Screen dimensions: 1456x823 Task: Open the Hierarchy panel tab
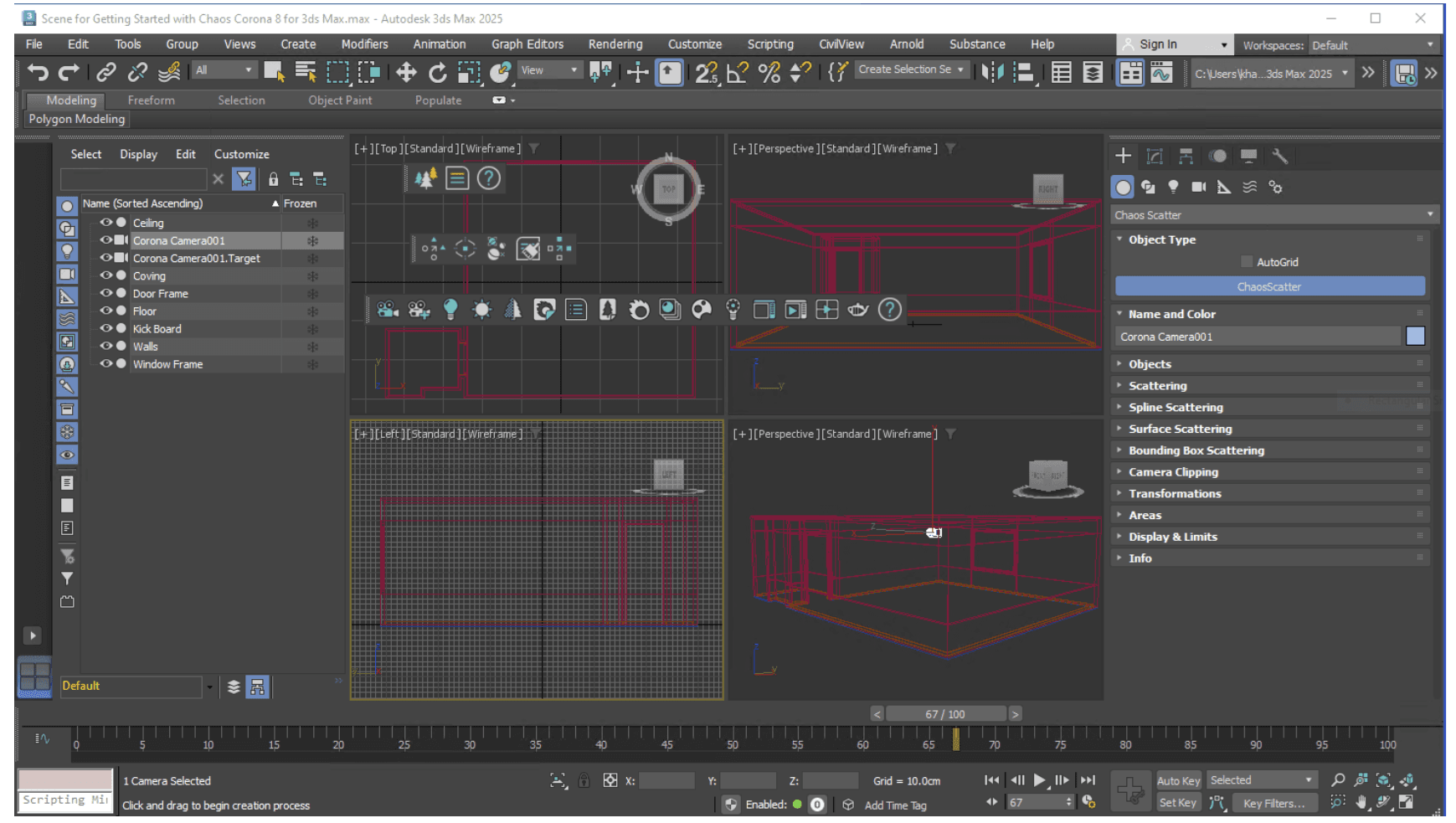[1186, 157]
